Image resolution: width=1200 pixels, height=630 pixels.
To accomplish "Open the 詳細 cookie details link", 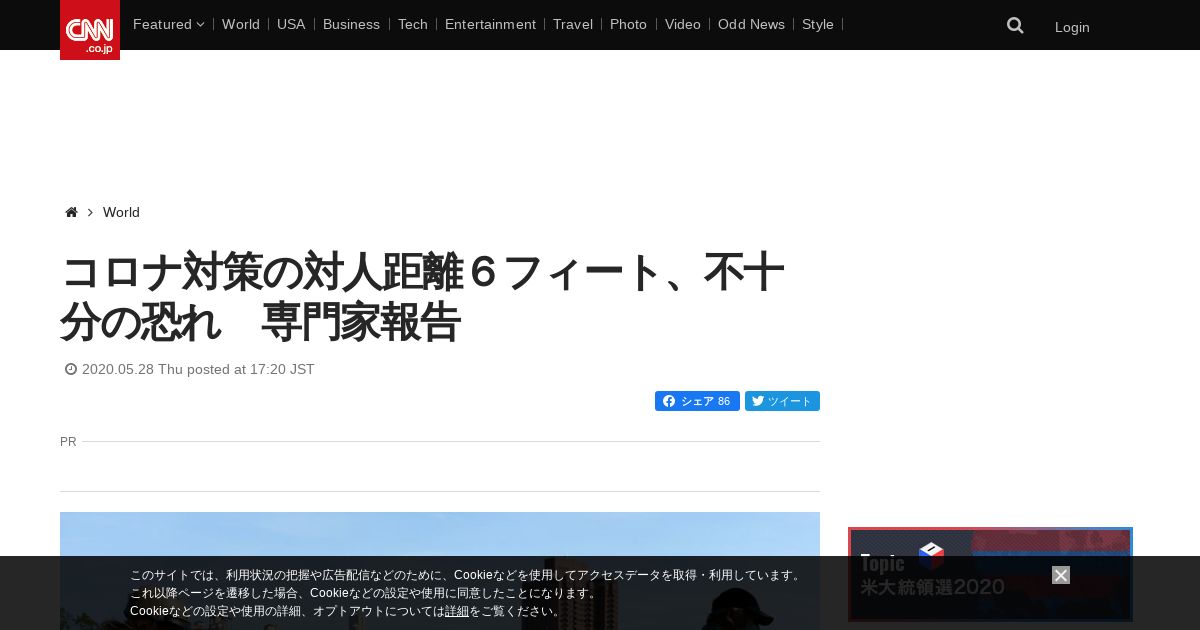I will (457, 611).
